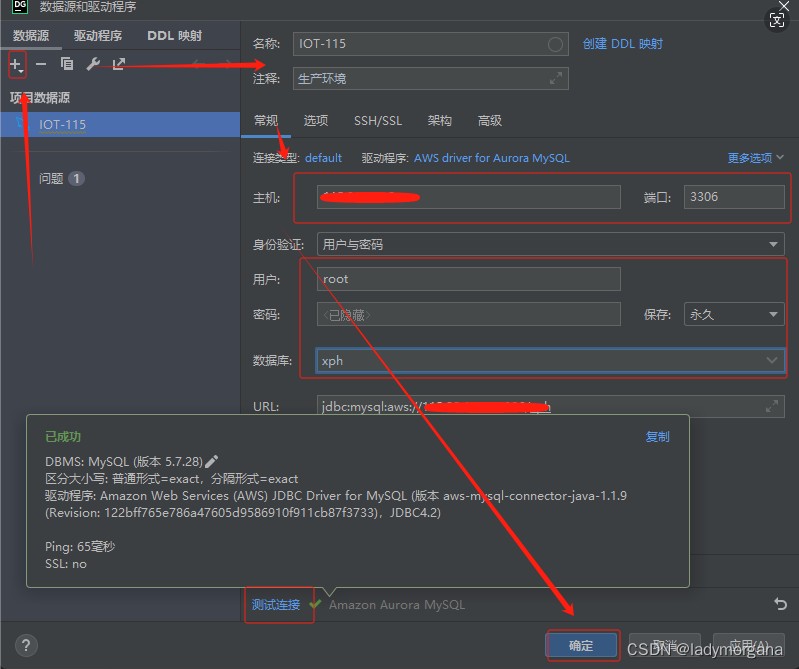This screenshot has width=799, height=669.
Task: Expand 更多选项 dropdown
Action: [756, 158]
